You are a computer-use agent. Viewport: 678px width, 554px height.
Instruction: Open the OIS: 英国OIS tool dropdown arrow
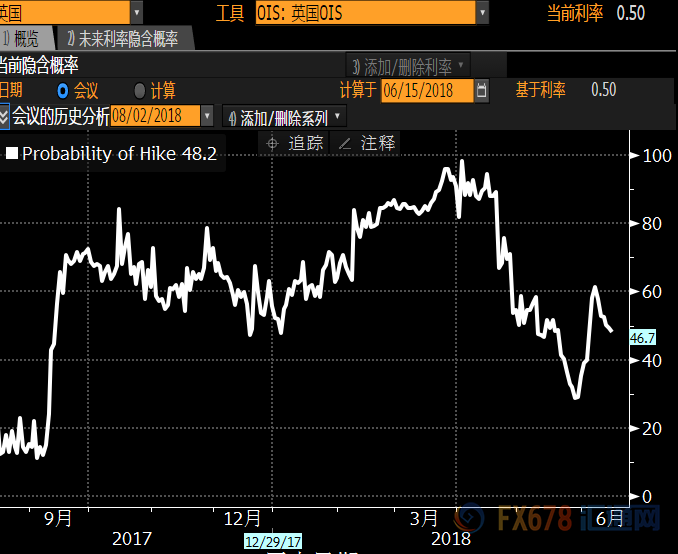483,13
